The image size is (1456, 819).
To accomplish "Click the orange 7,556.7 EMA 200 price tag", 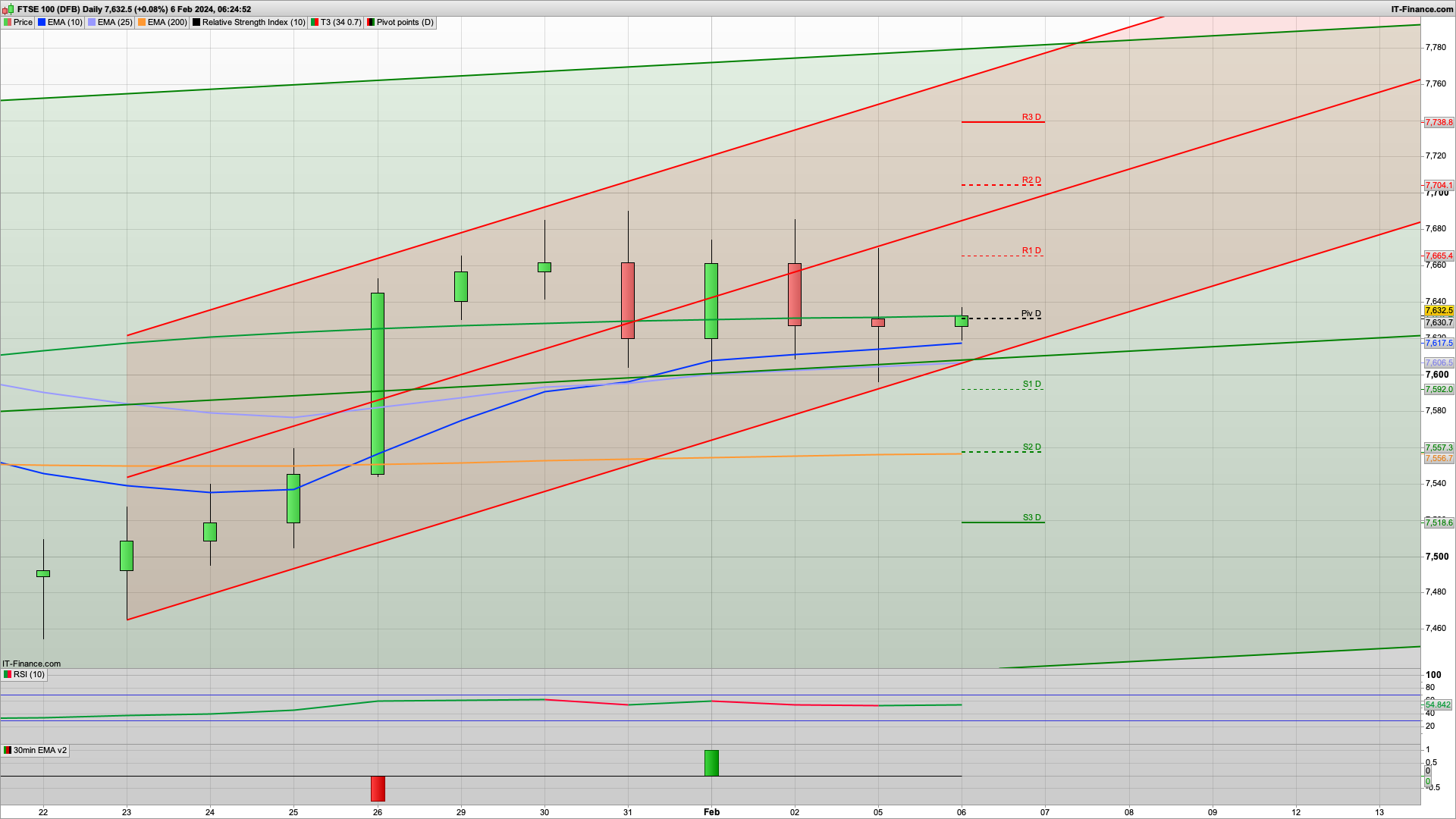I will pyautogui.click(x=1439, y=458).
